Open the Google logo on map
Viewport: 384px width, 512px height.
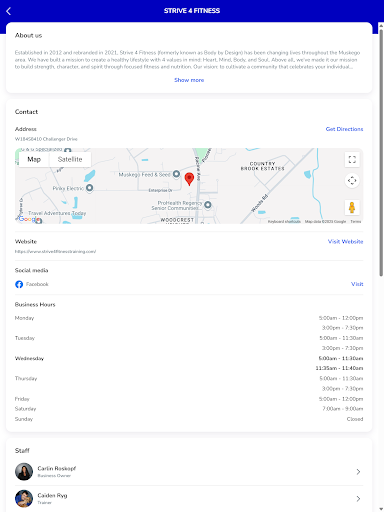(x=29, y=219)
